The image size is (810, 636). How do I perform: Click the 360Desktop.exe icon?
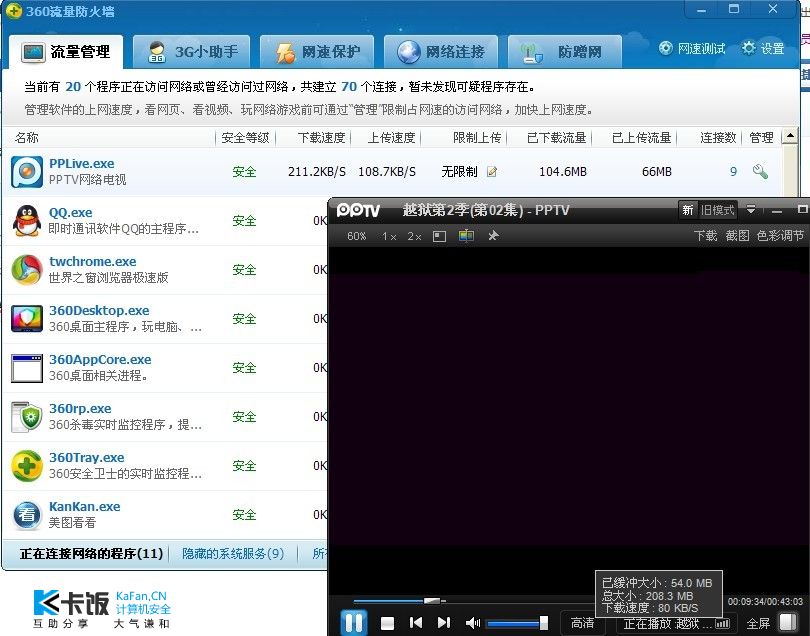[x=27, y=319]
